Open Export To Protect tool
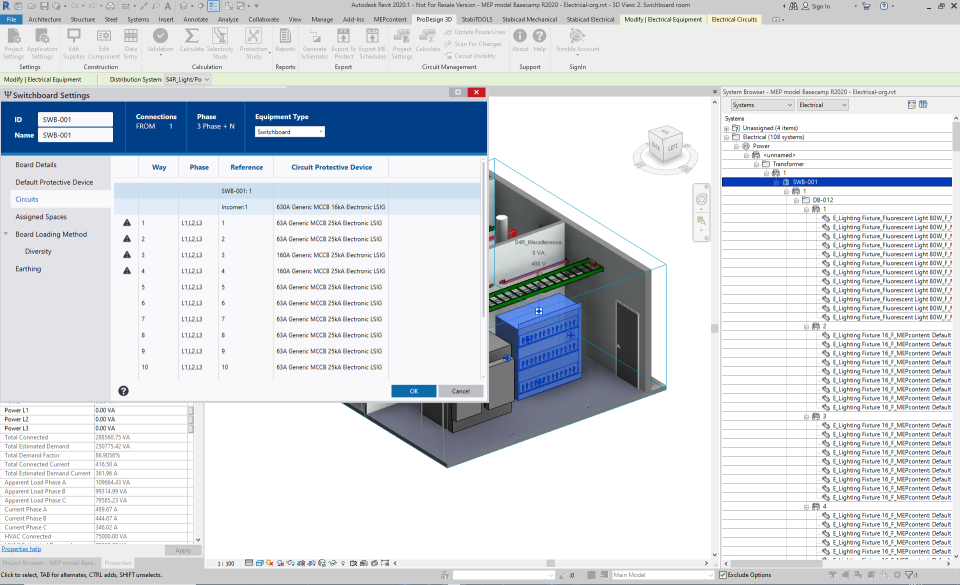Viewport: 960px width, 585px height. [x=343, y=38]
